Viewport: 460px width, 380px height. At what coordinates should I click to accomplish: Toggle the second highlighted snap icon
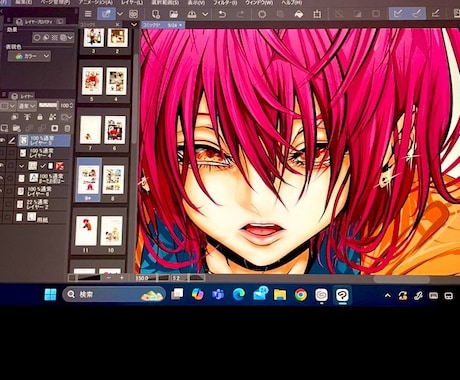click(x=417, y=14)
